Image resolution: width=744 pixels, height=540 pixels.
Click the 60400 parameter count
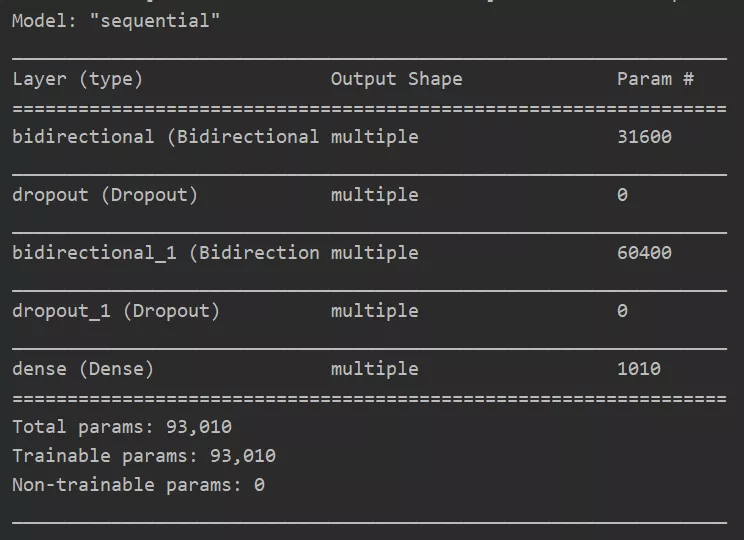pos(644,253)
